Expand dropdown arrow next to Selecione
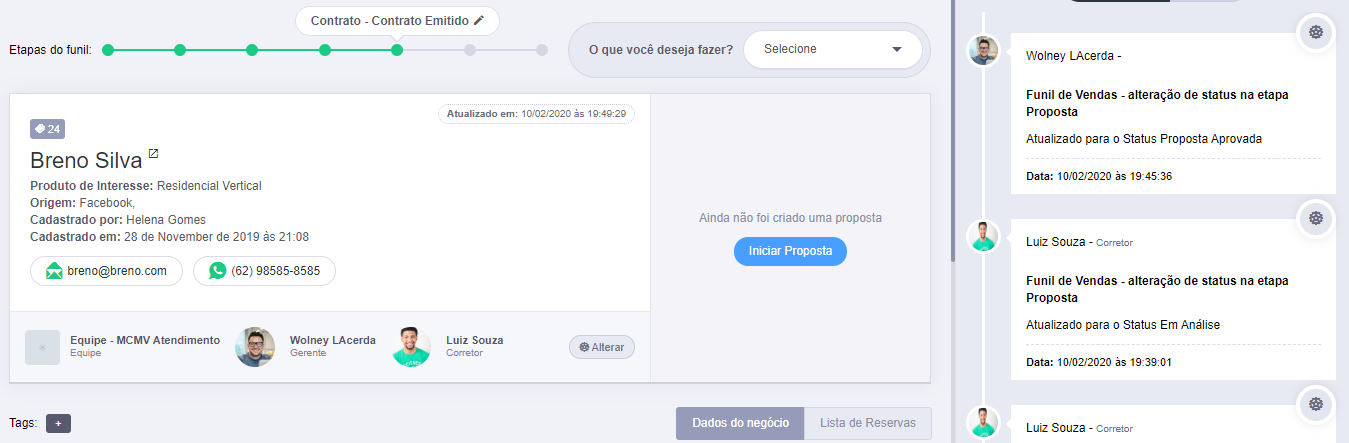 (897, 49)
